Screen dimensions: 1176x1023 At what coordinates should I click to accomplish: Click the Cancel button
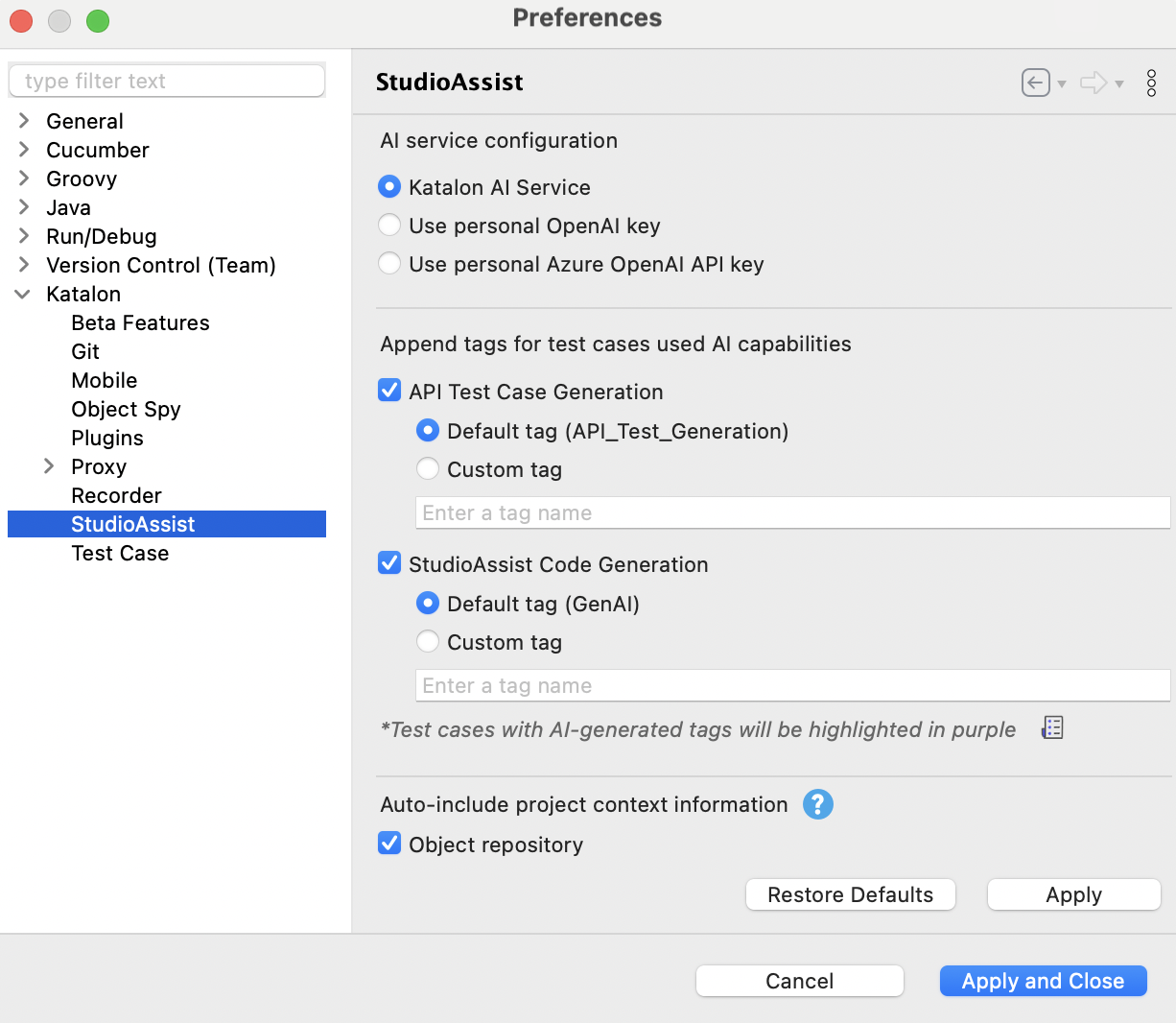point(799,981)
